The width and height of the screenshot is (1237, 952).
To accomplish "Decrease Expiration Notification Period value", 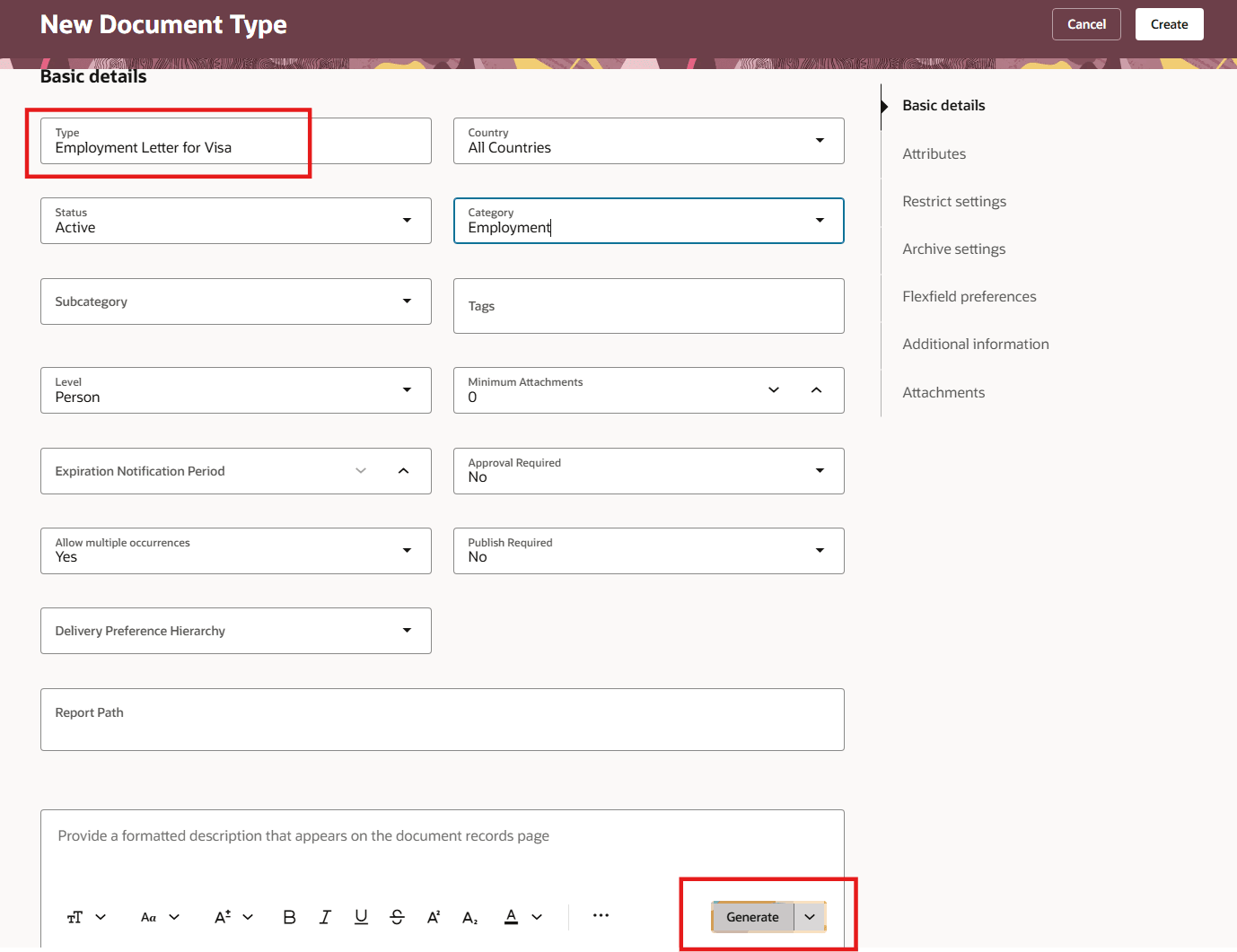I will coord(361,471).
